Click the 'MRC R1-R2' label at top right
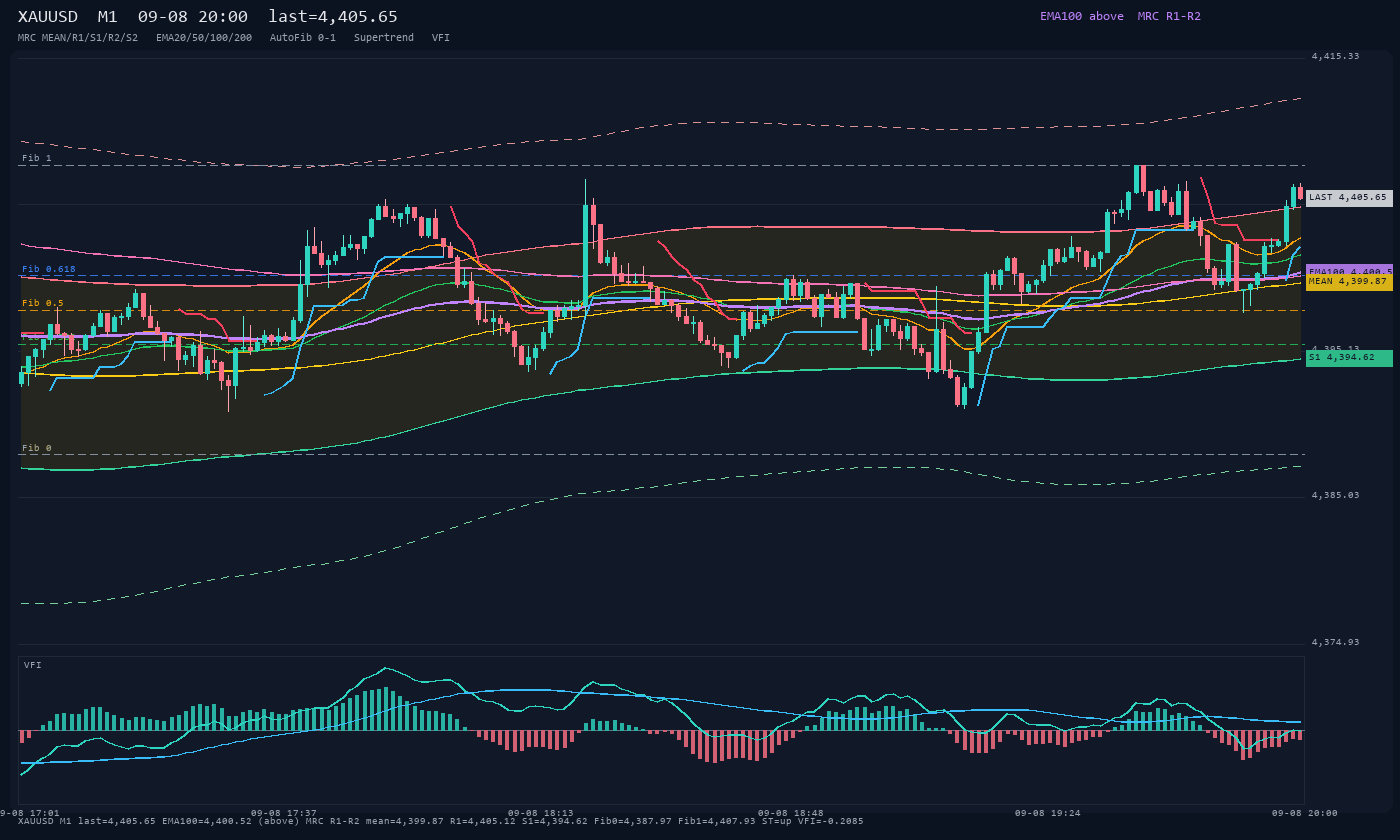This screenshot has height=840, width=1400. (x=1169, y=16)
